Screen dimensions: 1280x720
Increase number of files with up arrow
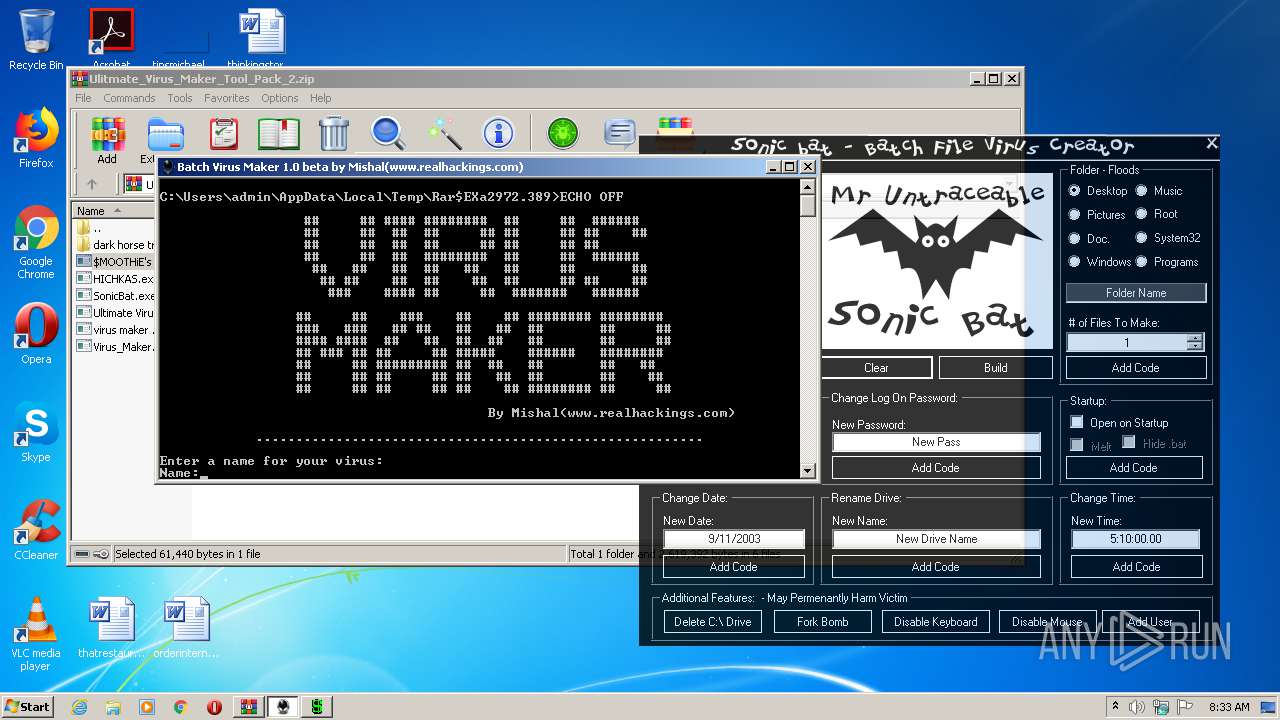pos(1194,338)
